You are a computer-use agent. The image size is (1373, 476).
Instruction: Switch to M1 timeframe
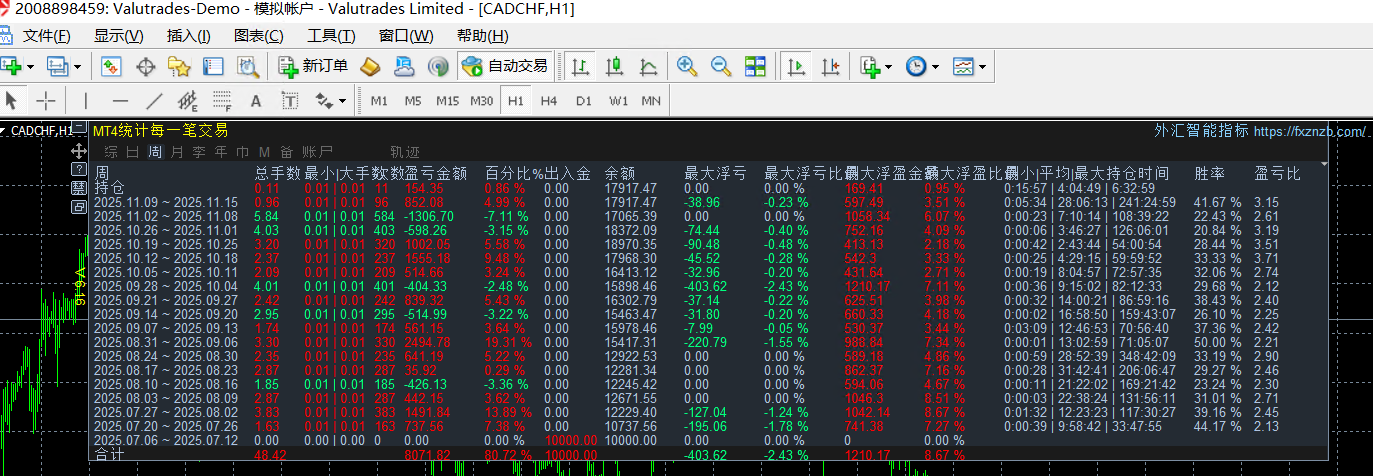[x=379, y=101]
